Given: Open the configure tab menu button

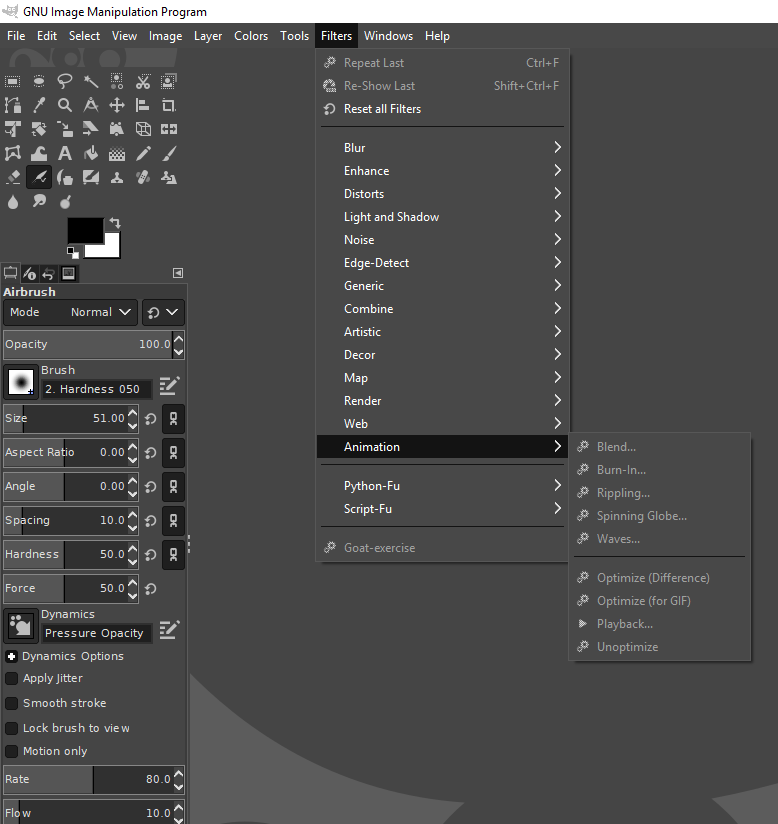Looking at the screenshot, I should point(178,273).
